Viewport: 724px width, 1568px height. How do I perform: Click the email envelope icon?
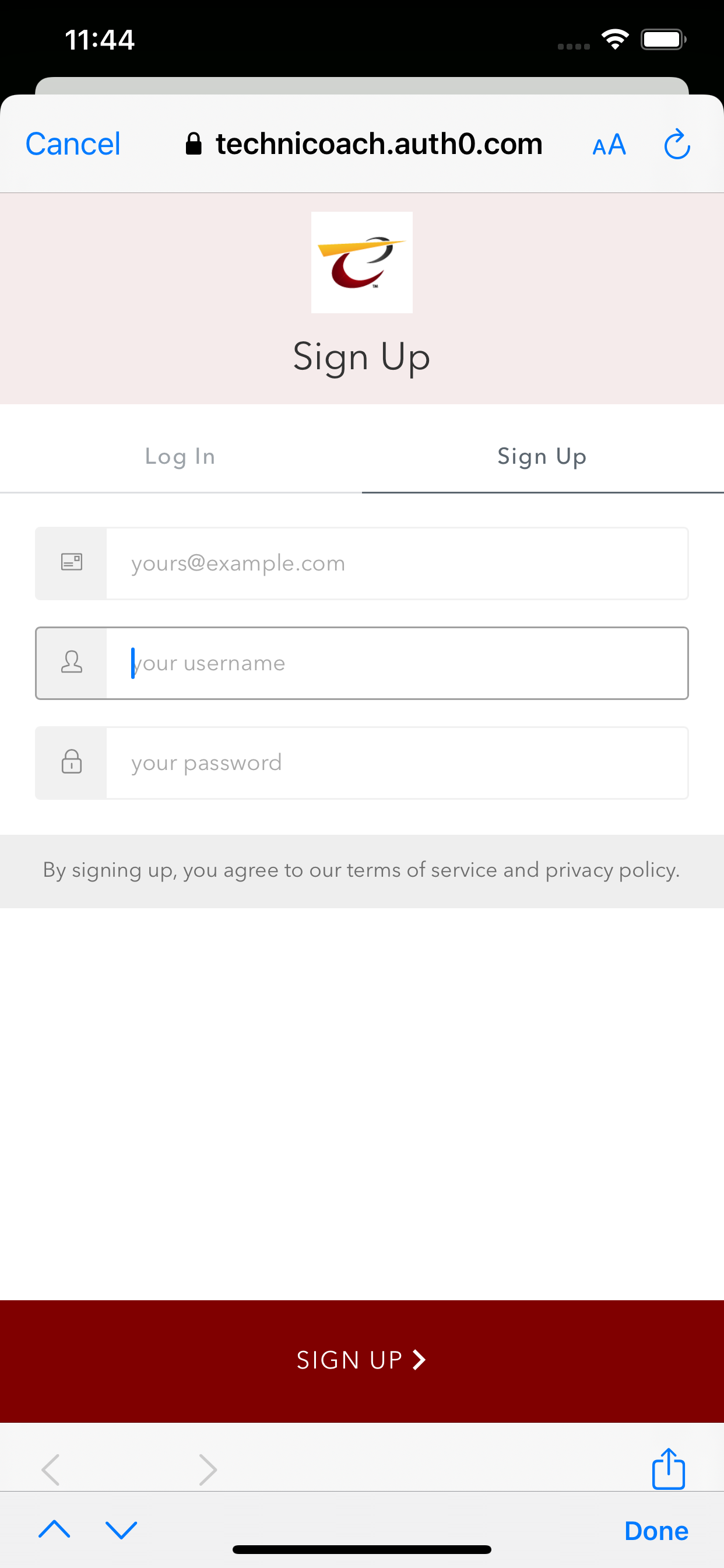(72, 562)
